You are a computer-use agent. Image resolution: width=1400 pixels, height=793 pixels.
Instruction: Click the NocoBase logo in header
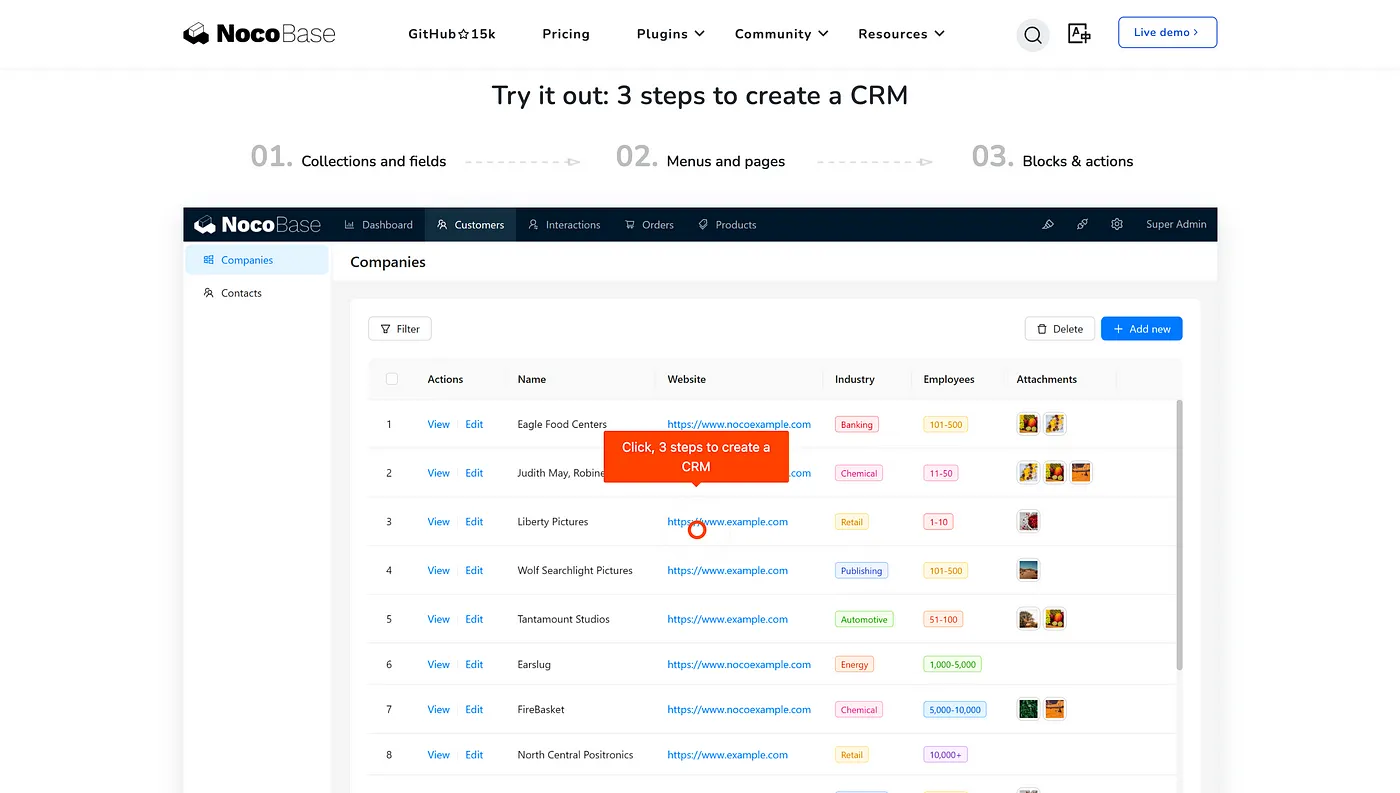(259, 34)
